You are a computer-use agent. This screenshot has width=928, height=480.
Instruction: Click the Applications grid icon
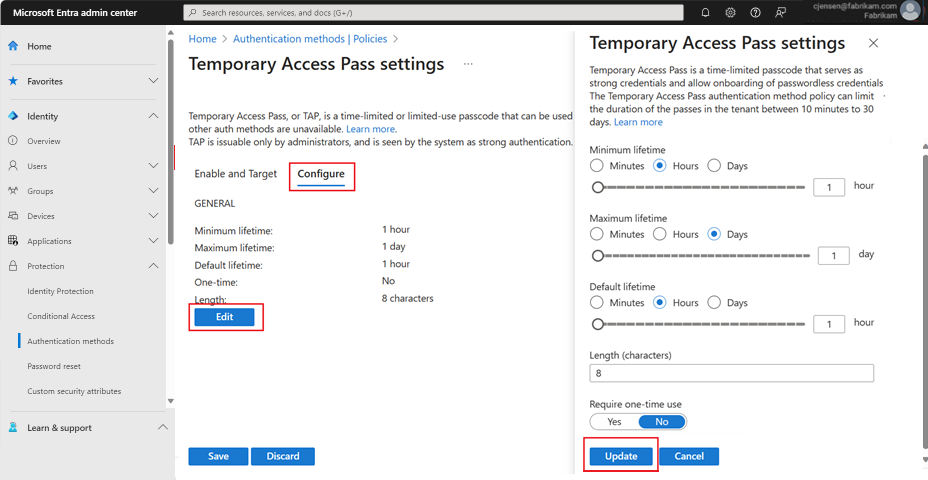coord(13,241)
